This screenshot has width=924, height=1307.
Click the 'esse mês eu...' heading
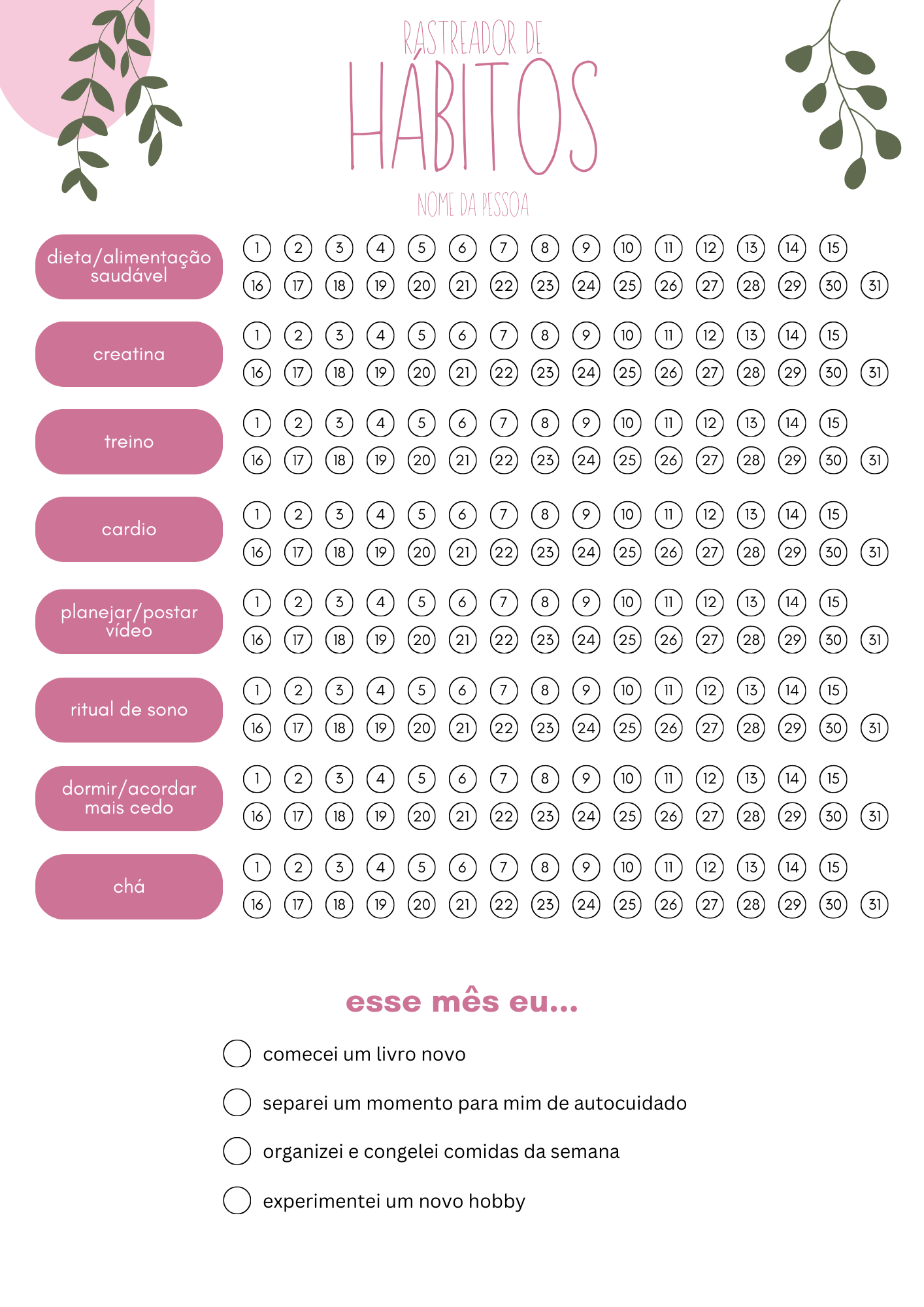[462, 1002]
